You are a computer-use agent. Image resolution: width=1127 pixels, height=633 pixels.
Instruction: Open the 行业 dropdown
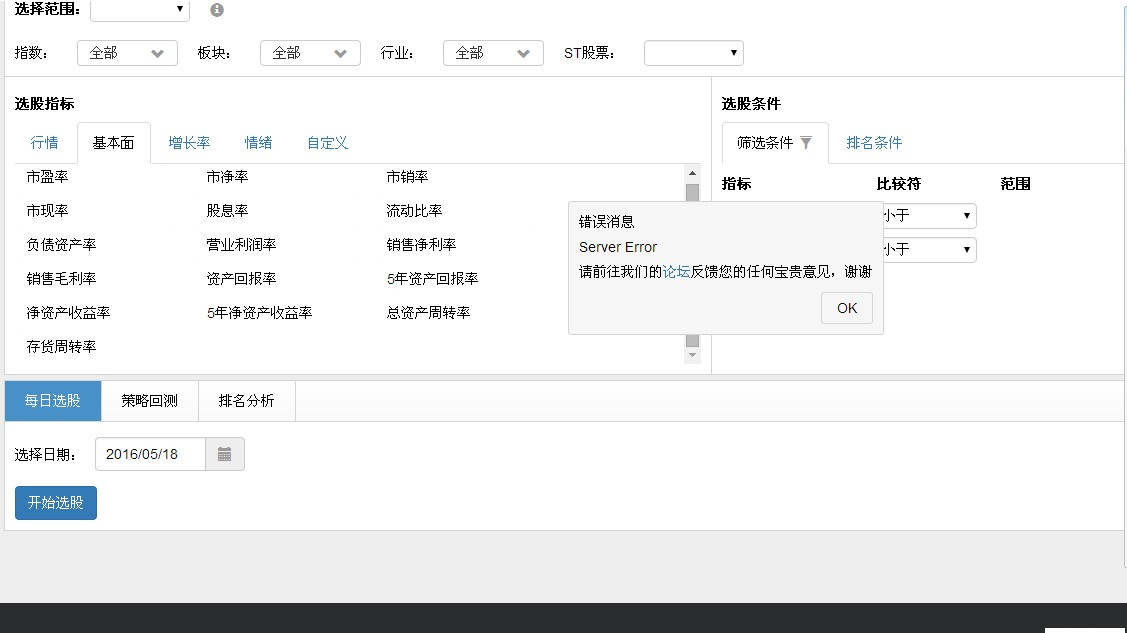pyautogui.click(x=493, y=53)
